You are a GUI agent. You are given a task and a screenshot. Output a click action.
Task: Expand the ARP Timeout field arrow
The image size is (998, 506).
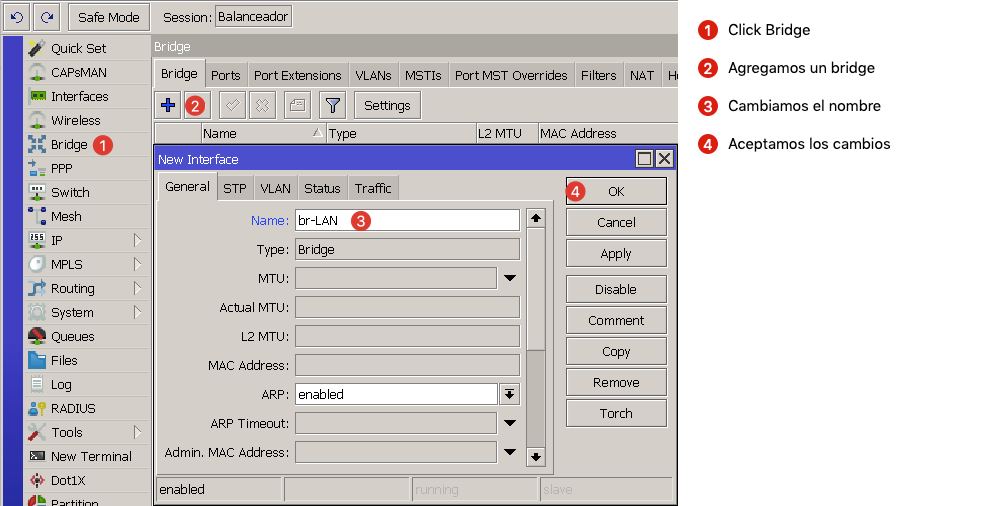coord(510,423)
